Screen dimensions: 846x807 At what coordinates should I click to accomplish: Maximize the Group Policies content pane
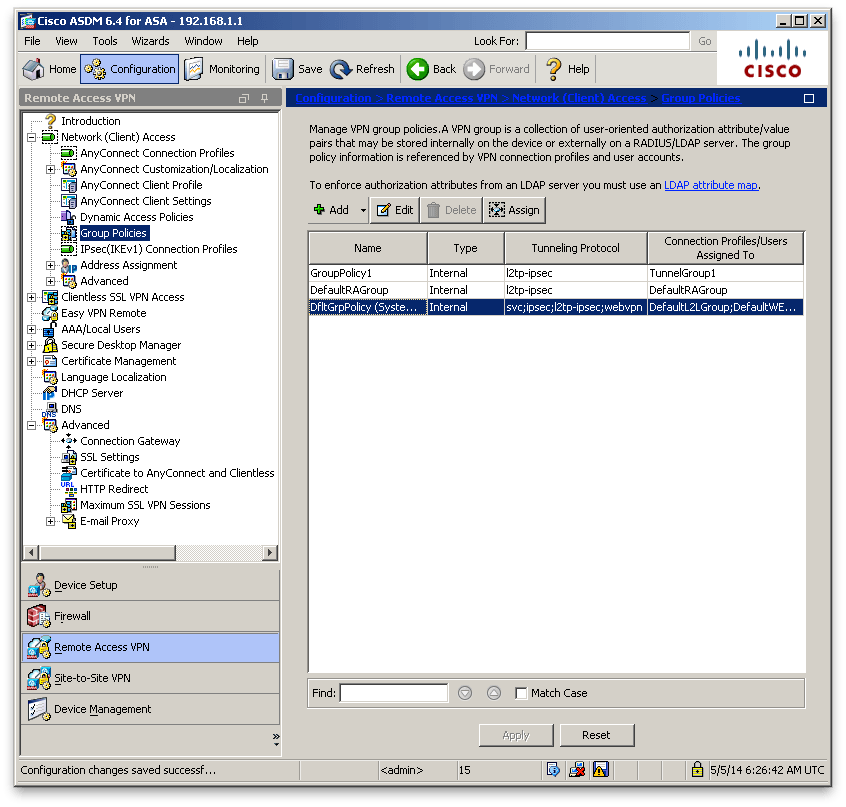pyautogui.click(x=809, y=98)
